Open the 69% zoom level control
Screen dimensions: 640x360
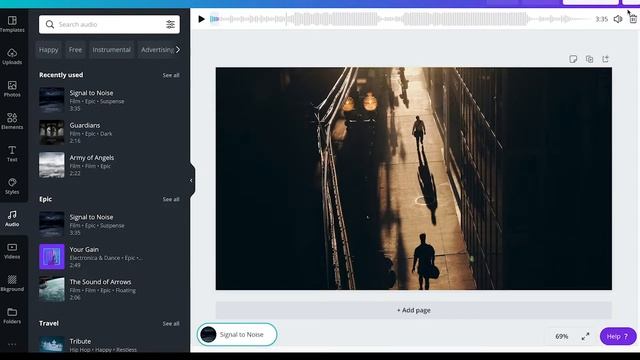coord(562,336)
